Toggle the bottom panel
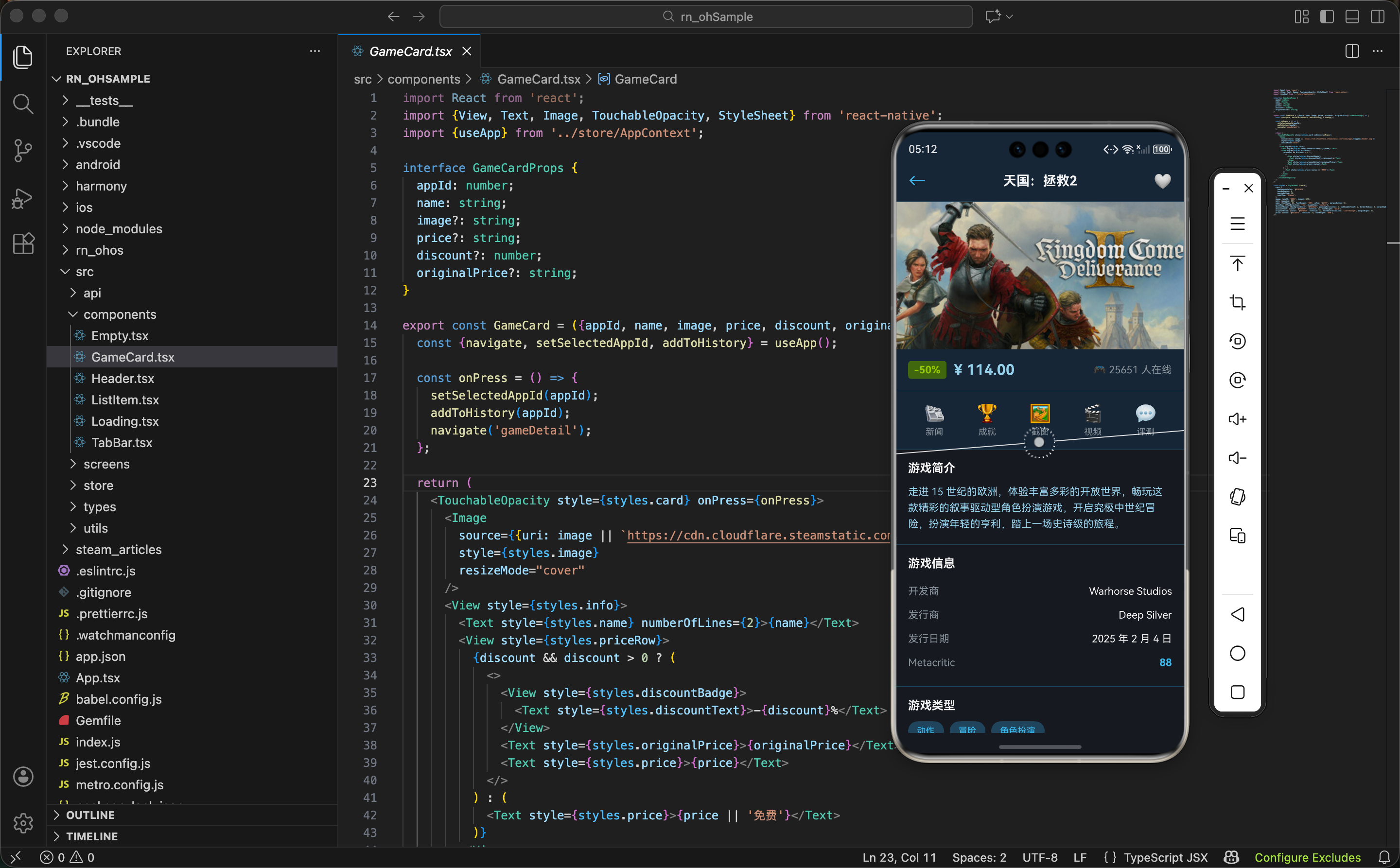This screenshot has width=1400, height=868. click(1352, 17)
